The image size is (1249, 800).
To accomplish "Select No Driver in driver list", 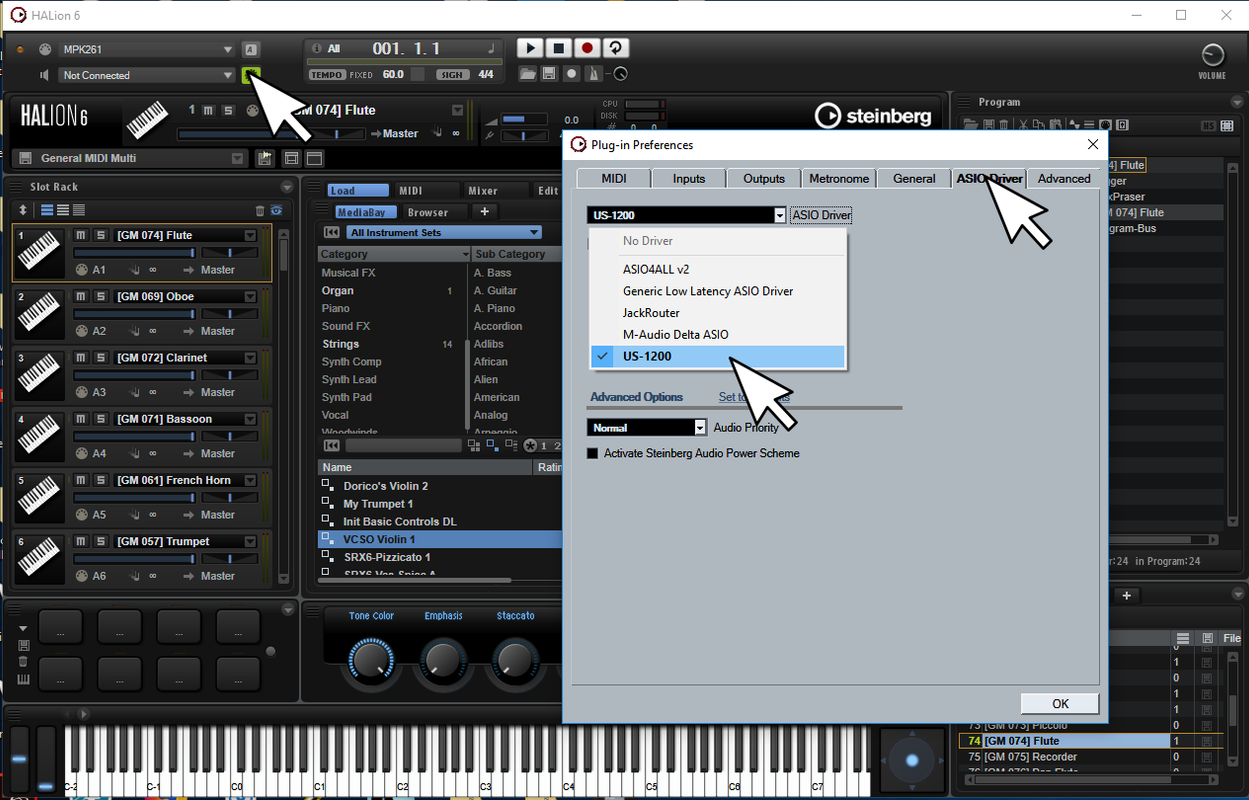I will [x=718, y=241].
